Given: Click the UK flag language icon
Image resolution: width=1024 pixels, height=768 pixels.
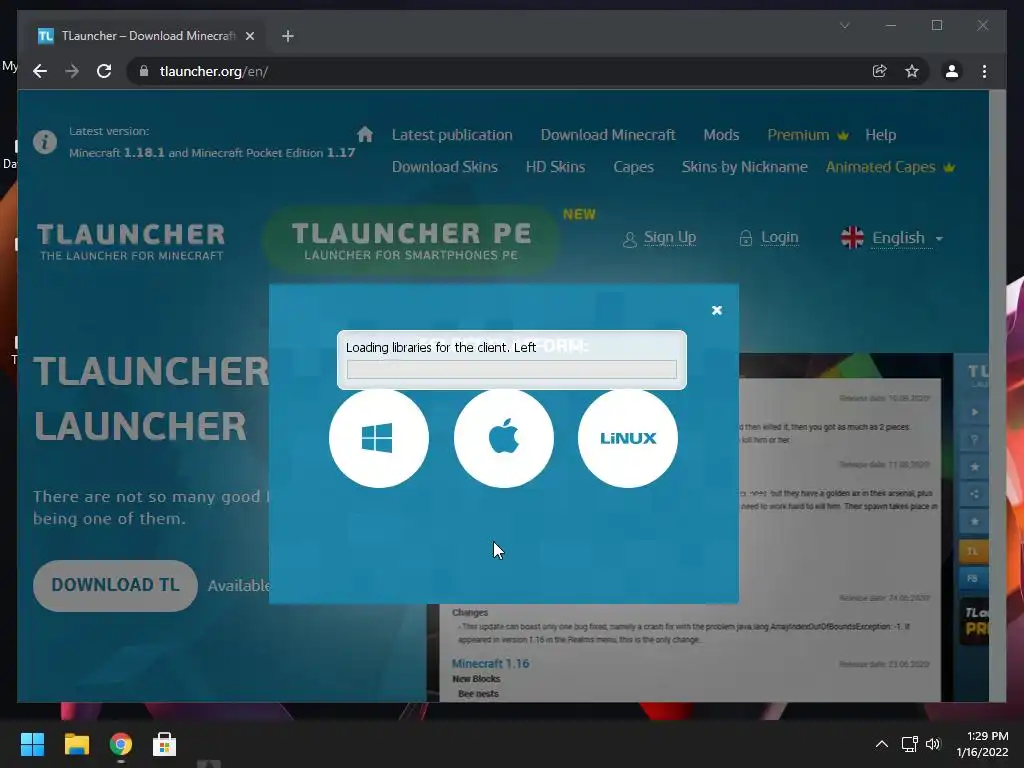Looking at the screenshot, I should [852, 238].
